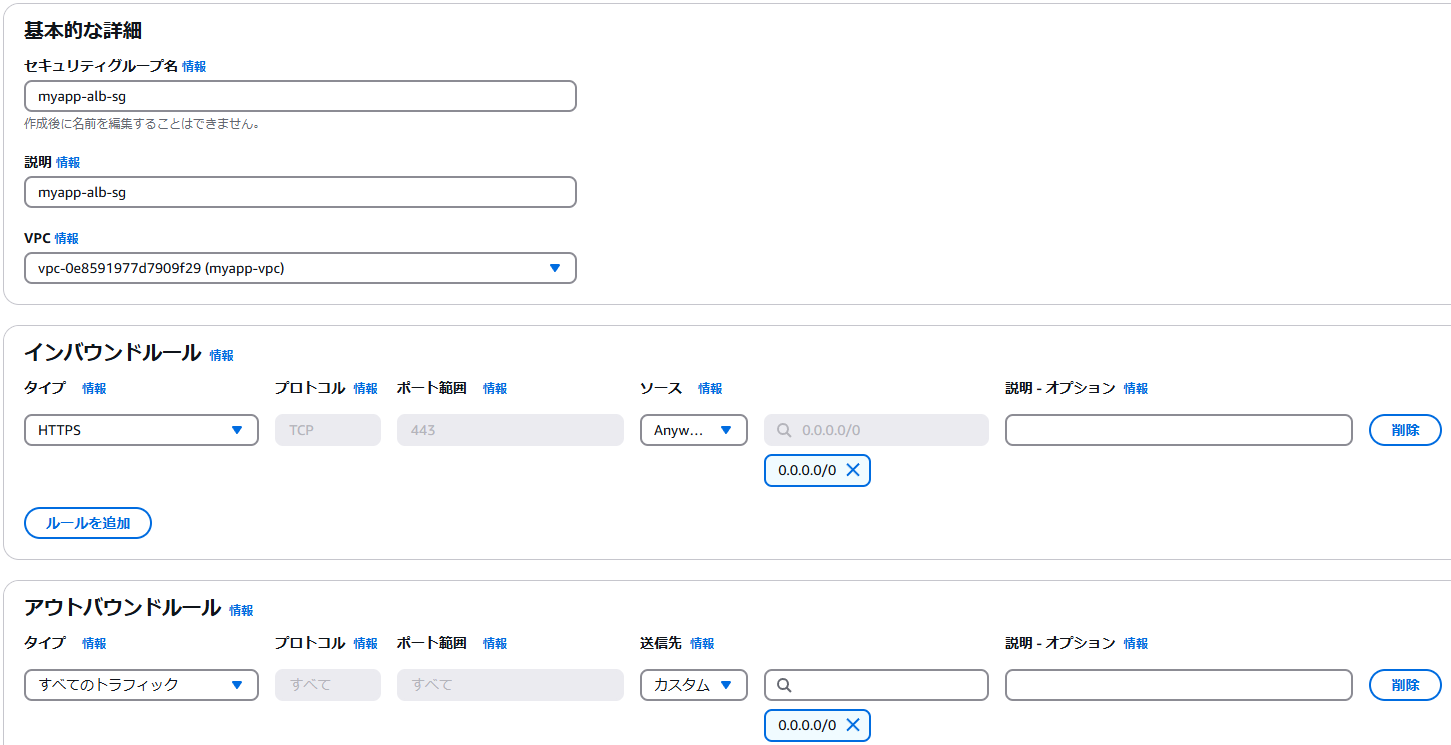Click ルールを追加 to add inbound rule
Image resolution: width=1451 pixels, height=745 pixels.
pos(88,523)
